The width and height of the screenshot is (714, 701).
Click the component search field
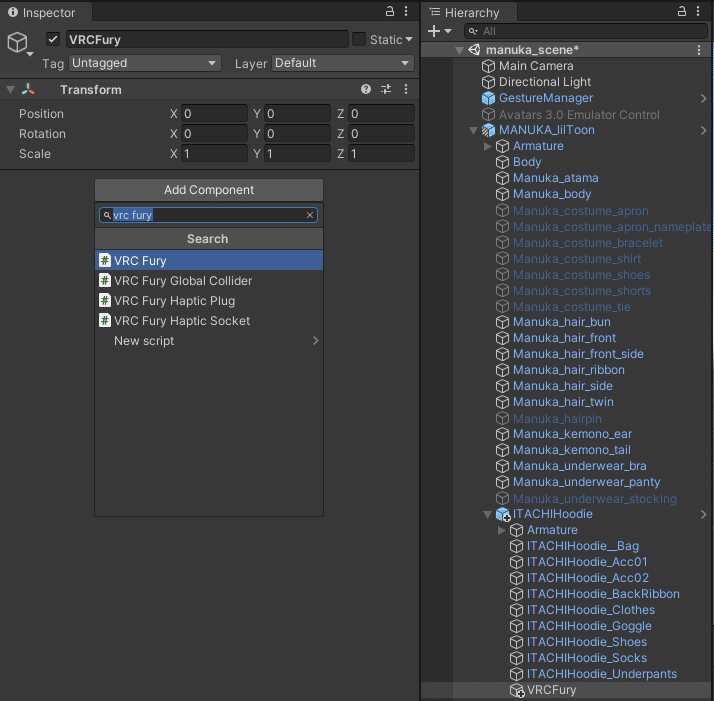(209, 215)
